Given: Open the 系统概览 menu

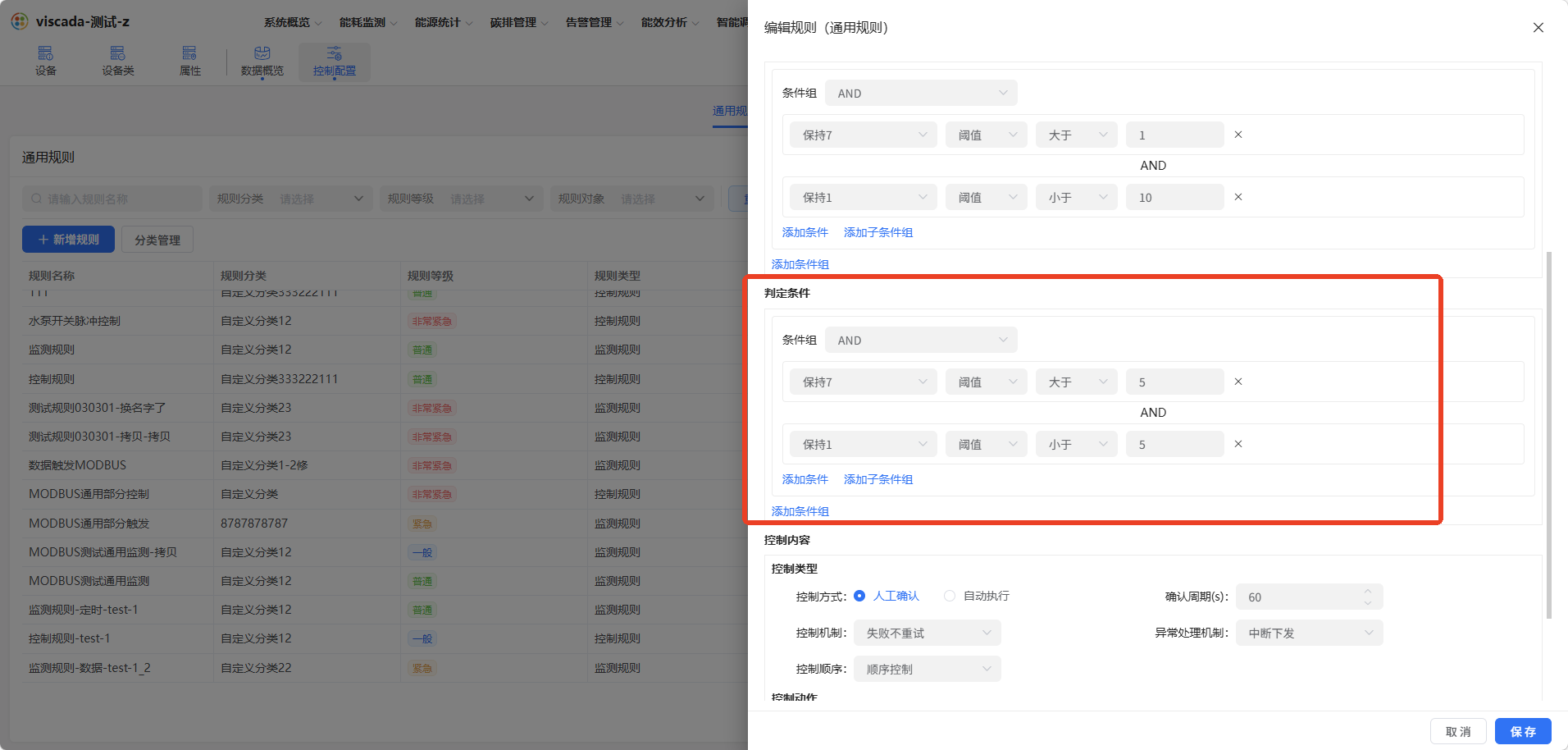Looking at the screenshot, I should click(x=293, y=22).
